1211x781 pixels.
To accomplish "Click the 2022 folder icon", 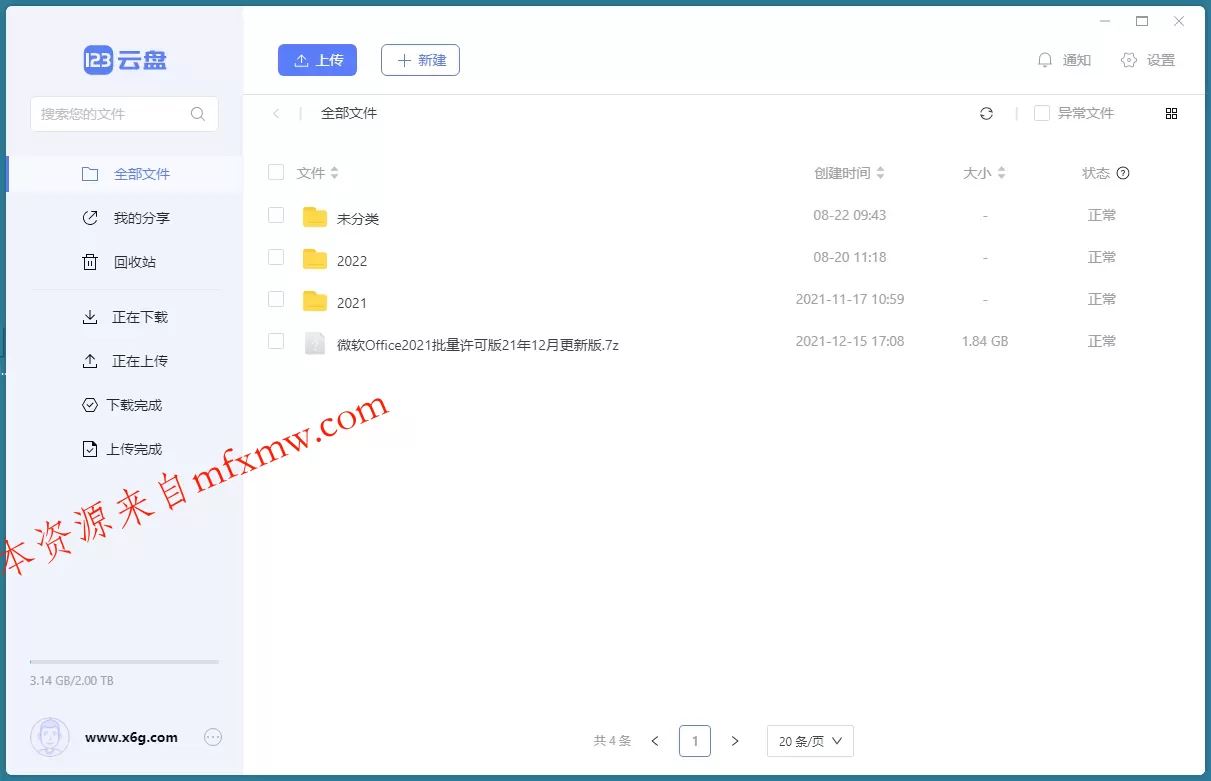I will 315,259.
